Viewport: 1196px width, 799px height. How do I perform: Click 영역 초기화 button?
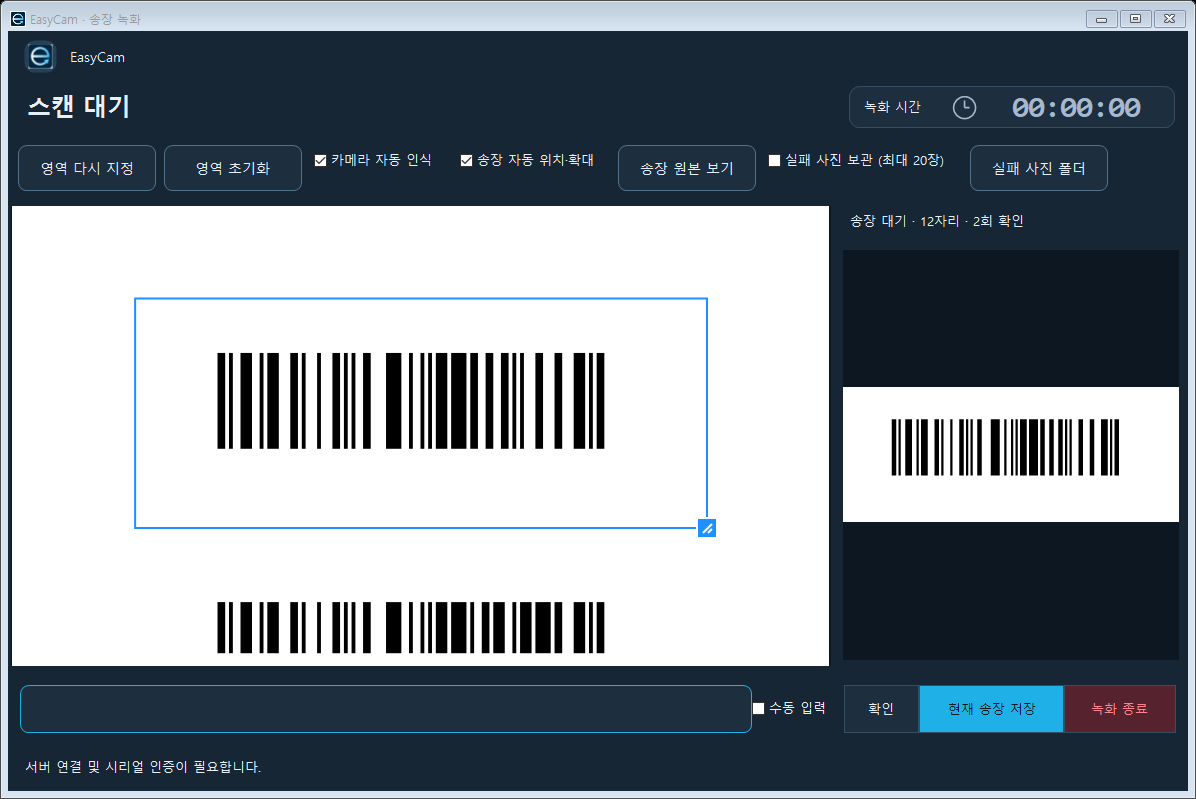click(x=233, y=168)
